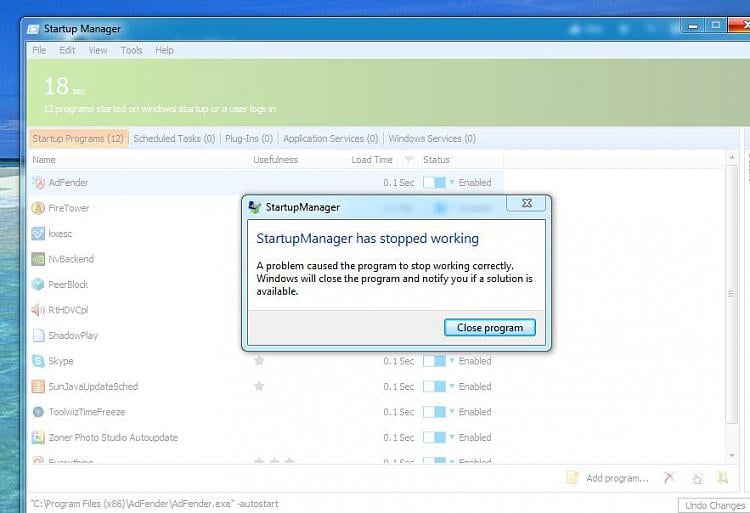Screen dimensions: 750x513
Task: Toggle the Zoner Photo Studio Autoupdate switch
Action: (434, 437)
